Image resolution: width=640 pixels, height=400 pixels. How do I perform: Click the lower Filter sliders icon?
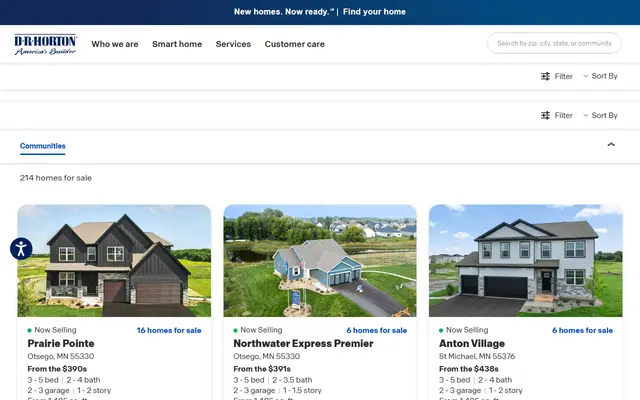[545, 116]
